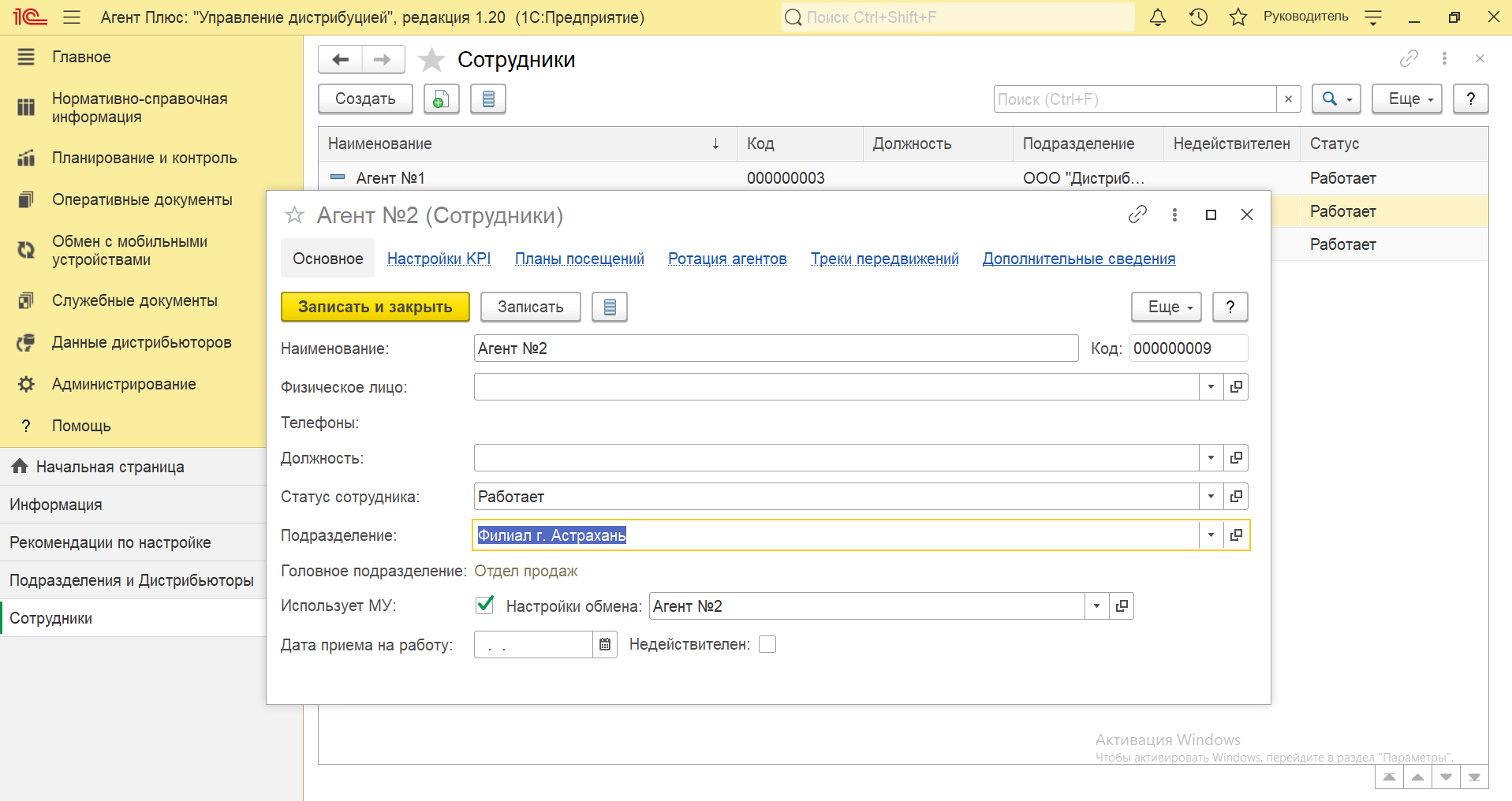Expand Подразделение dropdown arrow

(1211, 535)
